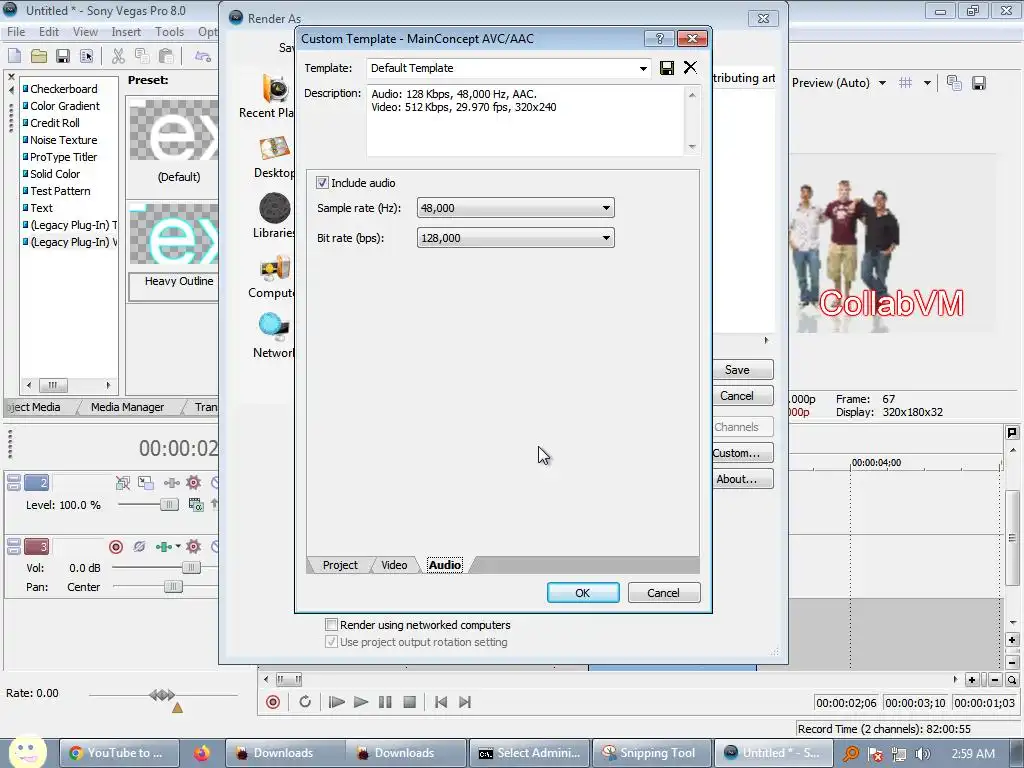Click Save in the Render As dialog
This screenshot has width=1024, height=768.
(x=743, y=370)
